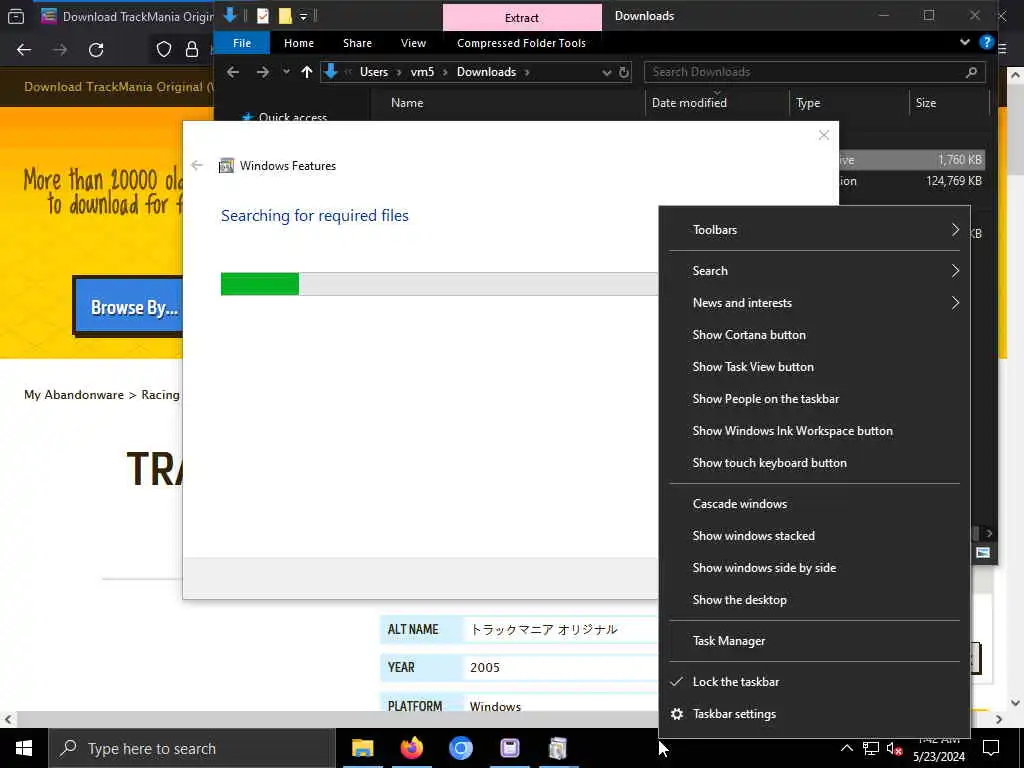Open Share tab in Explorer ribbon

pyautogui.click(x=357, y=43)
